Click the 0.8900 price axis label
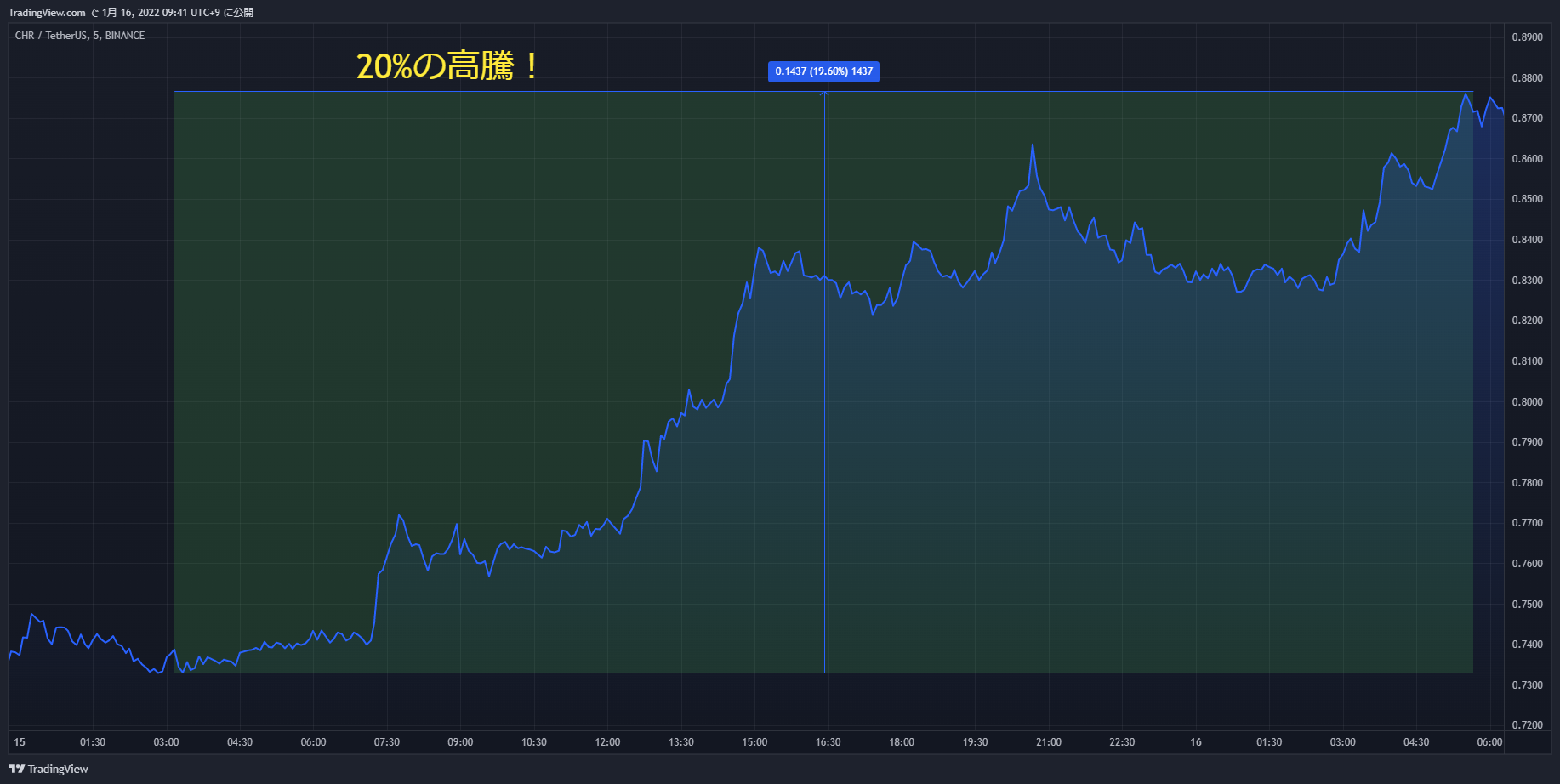 coord(1527,37)
